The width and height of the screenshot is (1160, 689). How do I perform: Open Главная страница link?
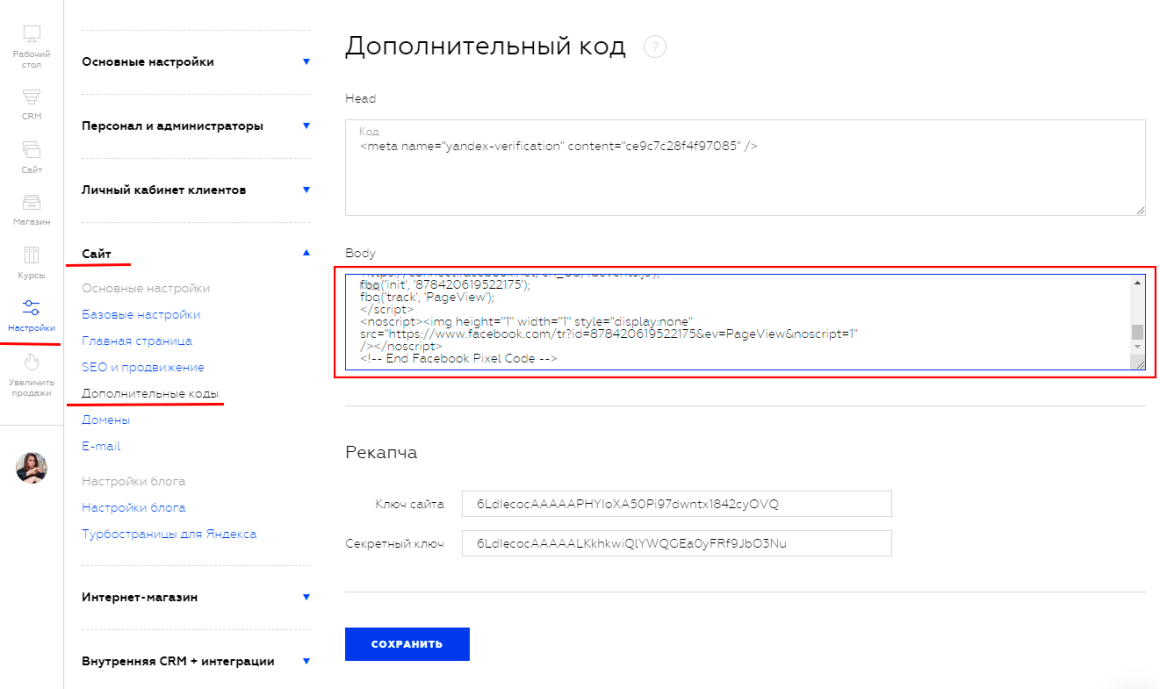tap(137, 341)
